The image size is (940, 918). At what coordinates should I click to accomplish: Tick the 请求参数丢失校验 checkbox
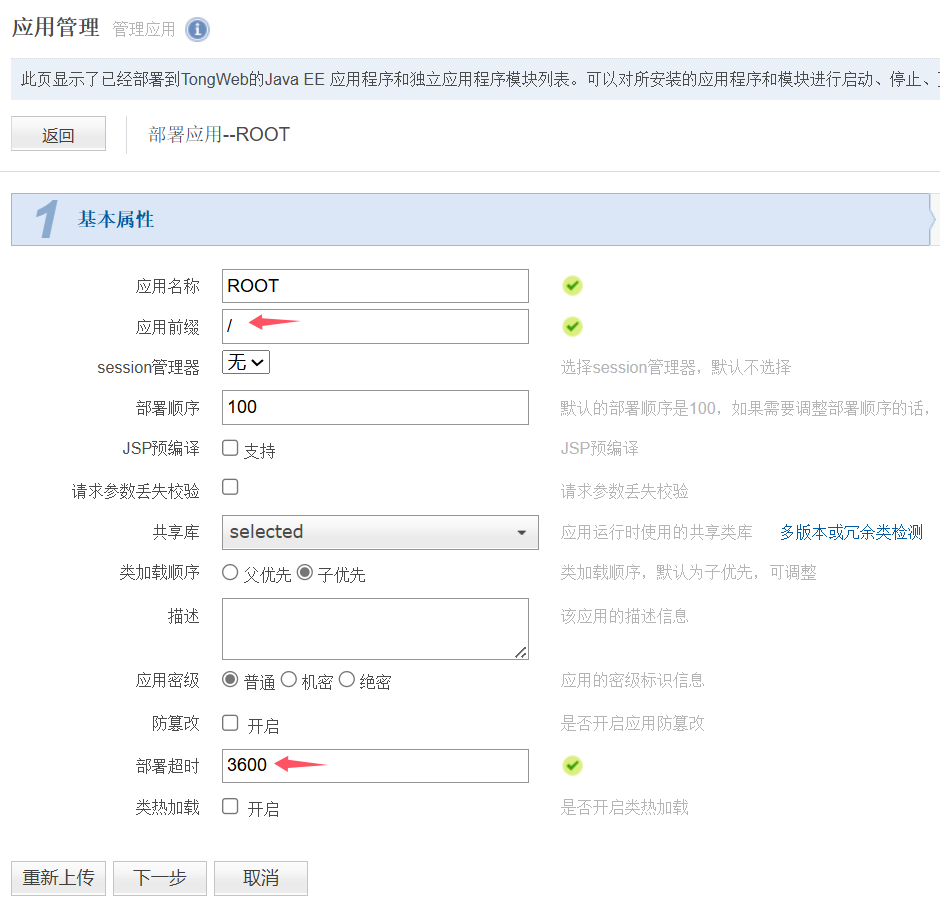point(230,487)
